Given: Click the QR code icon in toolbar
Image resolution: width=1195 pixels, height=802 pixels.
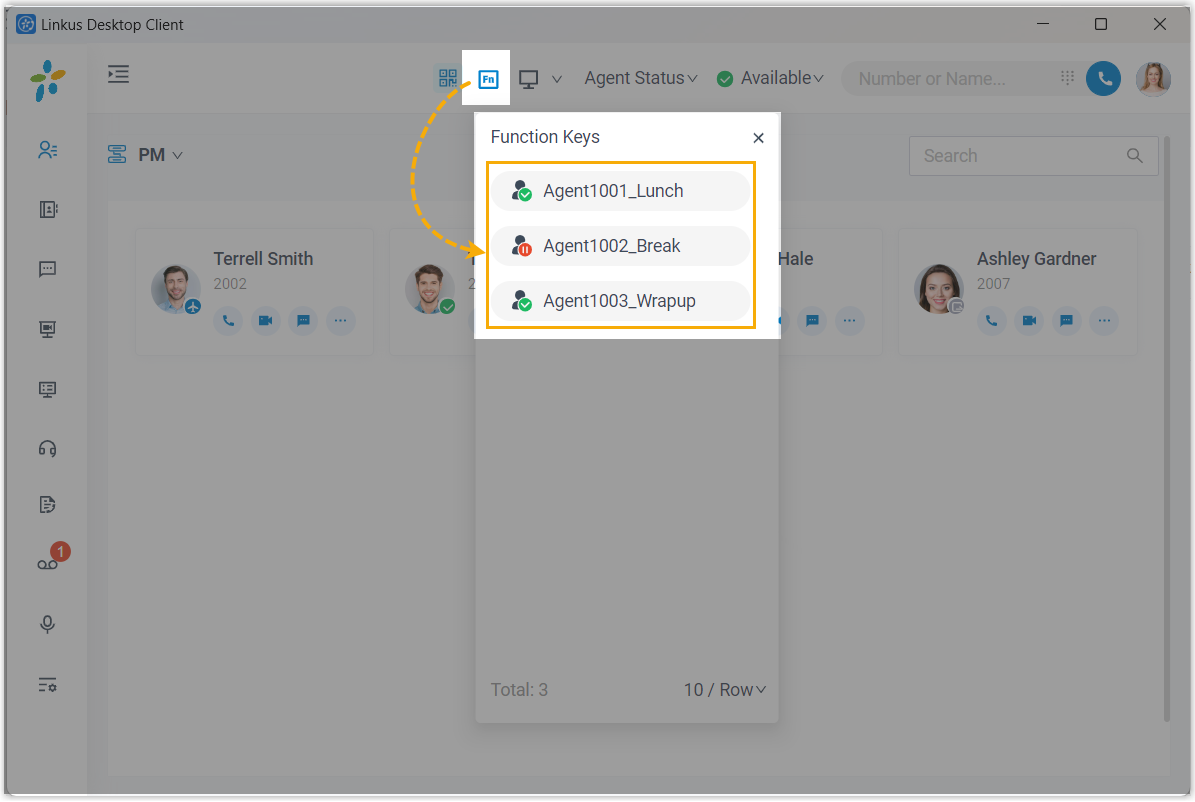Looking at the screenshot, I should tap(447, 78).
